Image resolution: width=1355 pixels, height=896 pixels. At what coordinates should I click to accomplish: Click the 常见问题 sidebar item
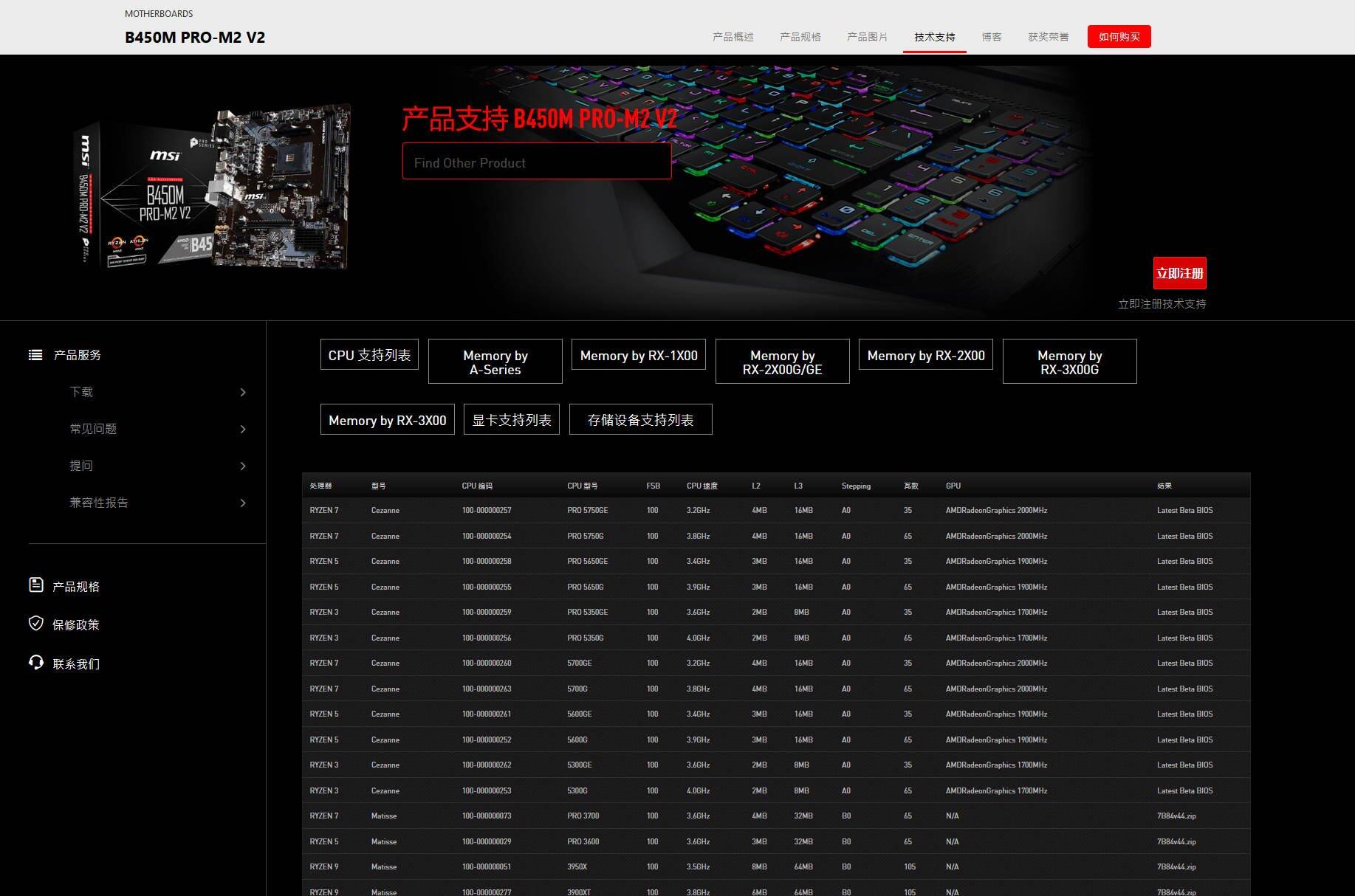tap(93, 429)
